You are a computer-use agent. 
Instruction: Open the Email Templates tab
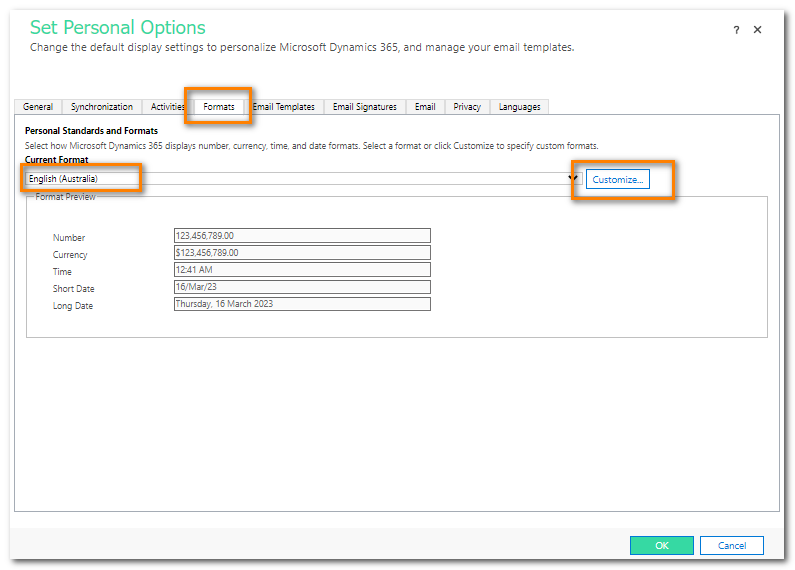(x=283, y=107)
